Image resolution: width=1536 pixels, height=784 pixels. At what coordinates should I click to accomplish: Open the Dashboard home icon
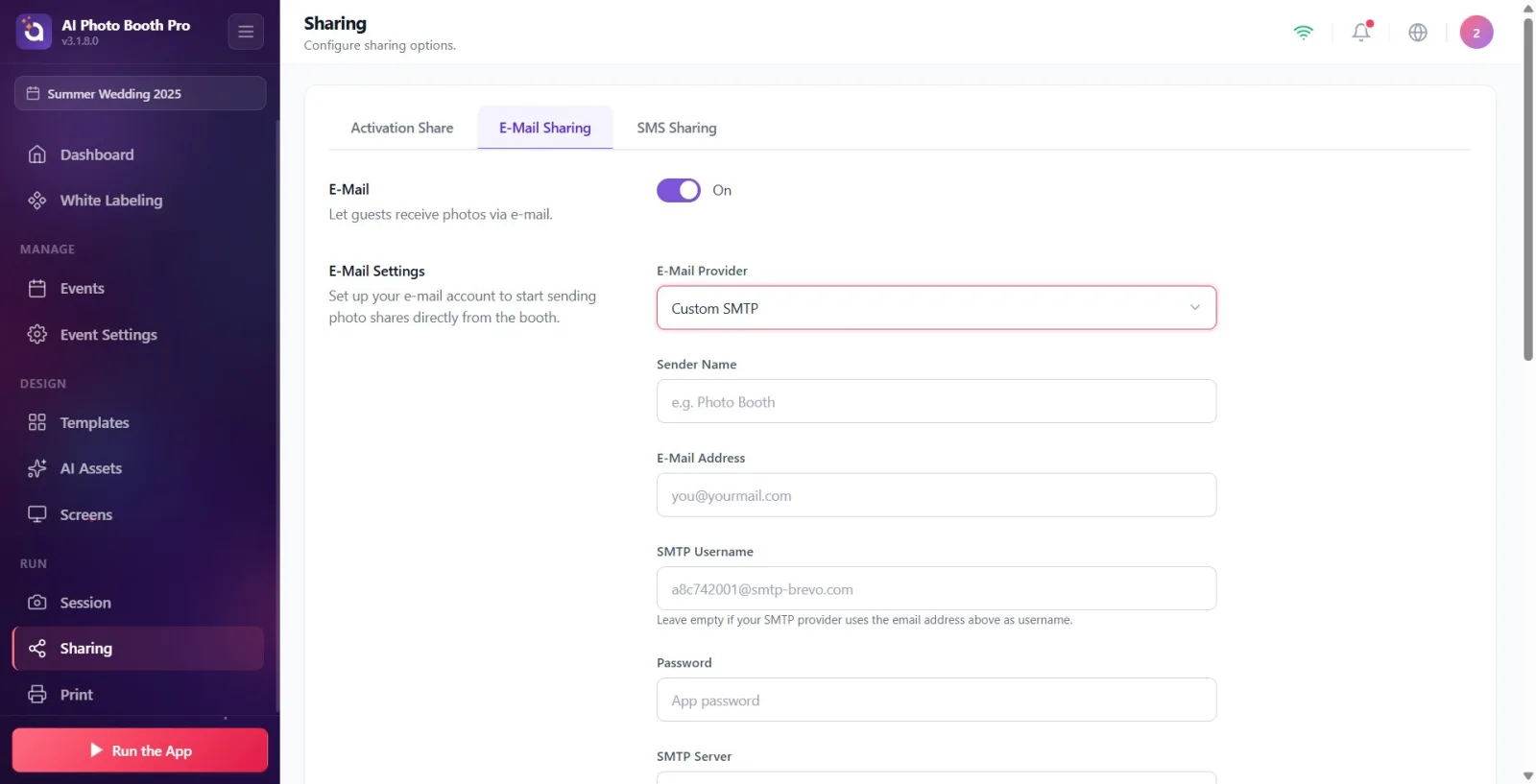tap(37, 154)
